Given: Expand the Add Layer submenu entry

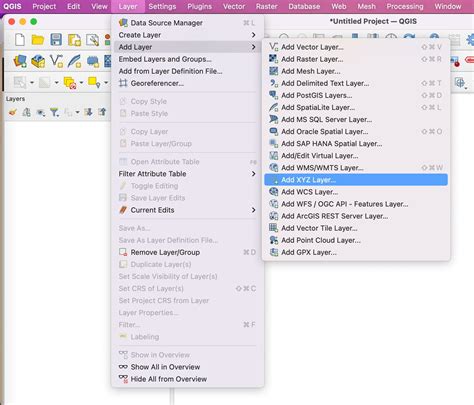Looking at the screenshot, I should click(187, 47).
